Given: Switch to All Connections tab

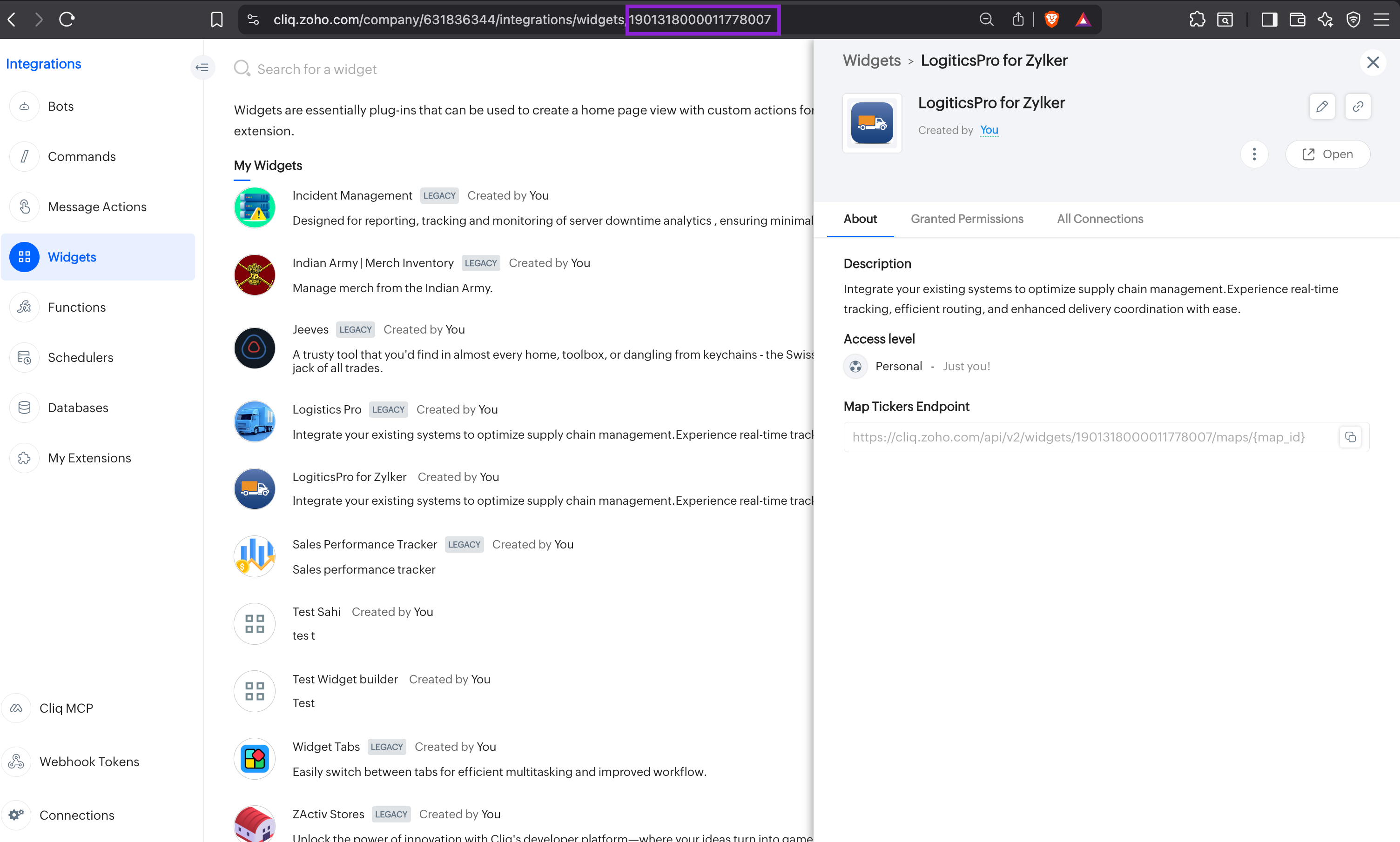Looking at the screenshot, I should tap(1100, 219).
